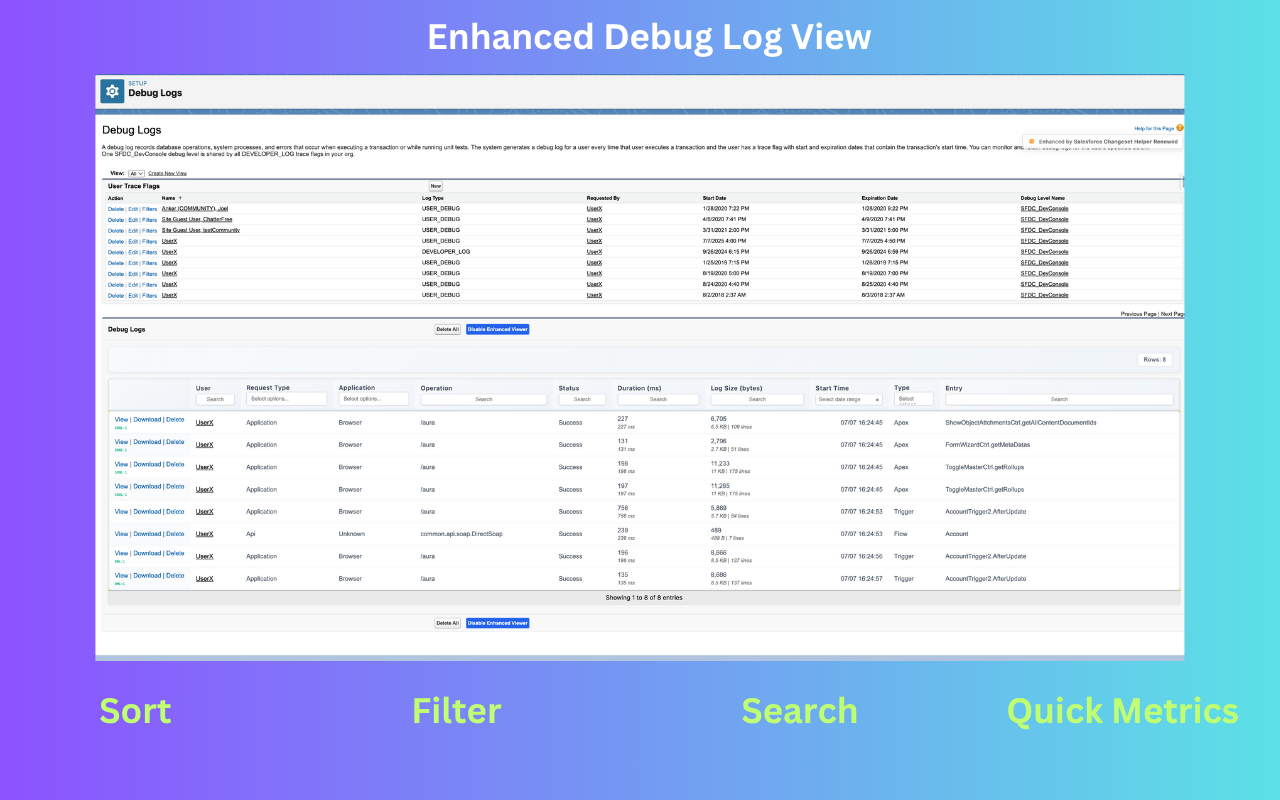Open the Application Select options filter
This screenshot has height=800, width=1280.
374,399
